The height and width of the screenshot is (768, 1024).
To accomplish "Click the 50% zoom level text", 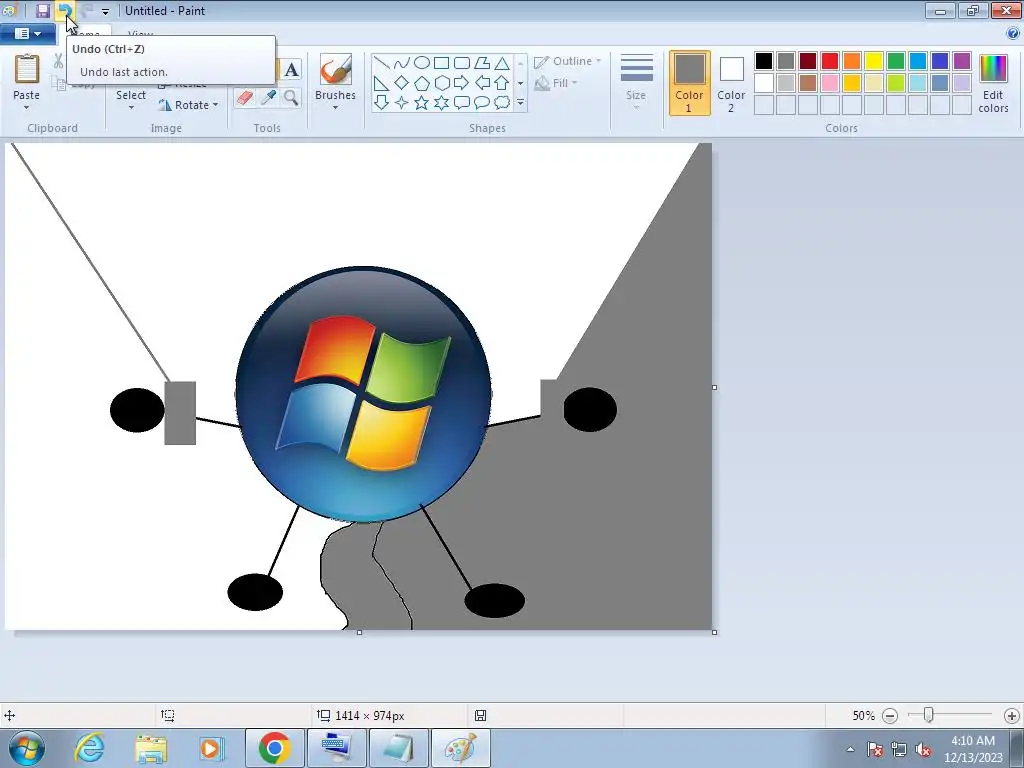I will click(863, 716).
